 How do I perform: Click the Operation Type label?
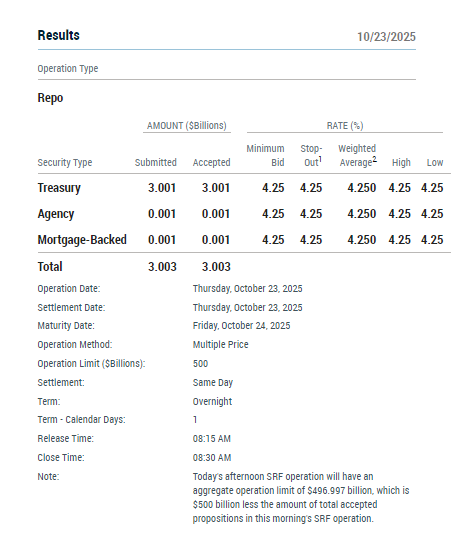(x=68, y=68)
